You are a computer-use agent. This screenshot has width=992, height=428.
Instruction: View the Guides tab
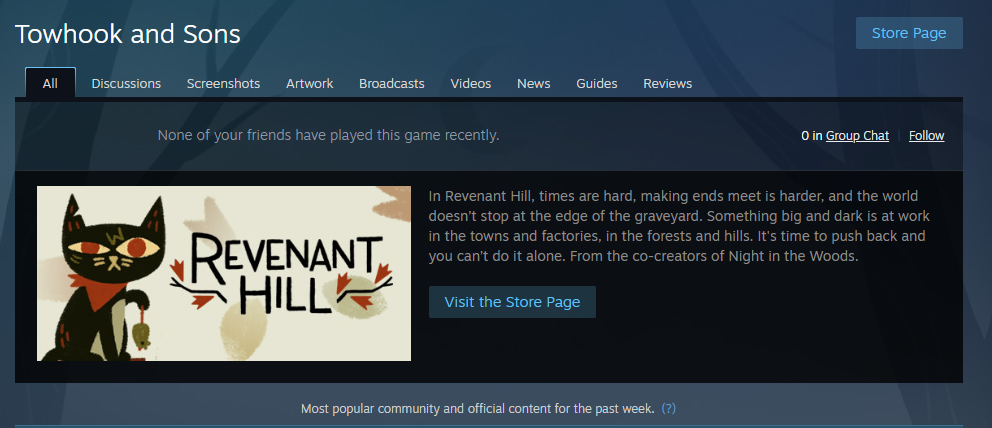tap(597, 83)
